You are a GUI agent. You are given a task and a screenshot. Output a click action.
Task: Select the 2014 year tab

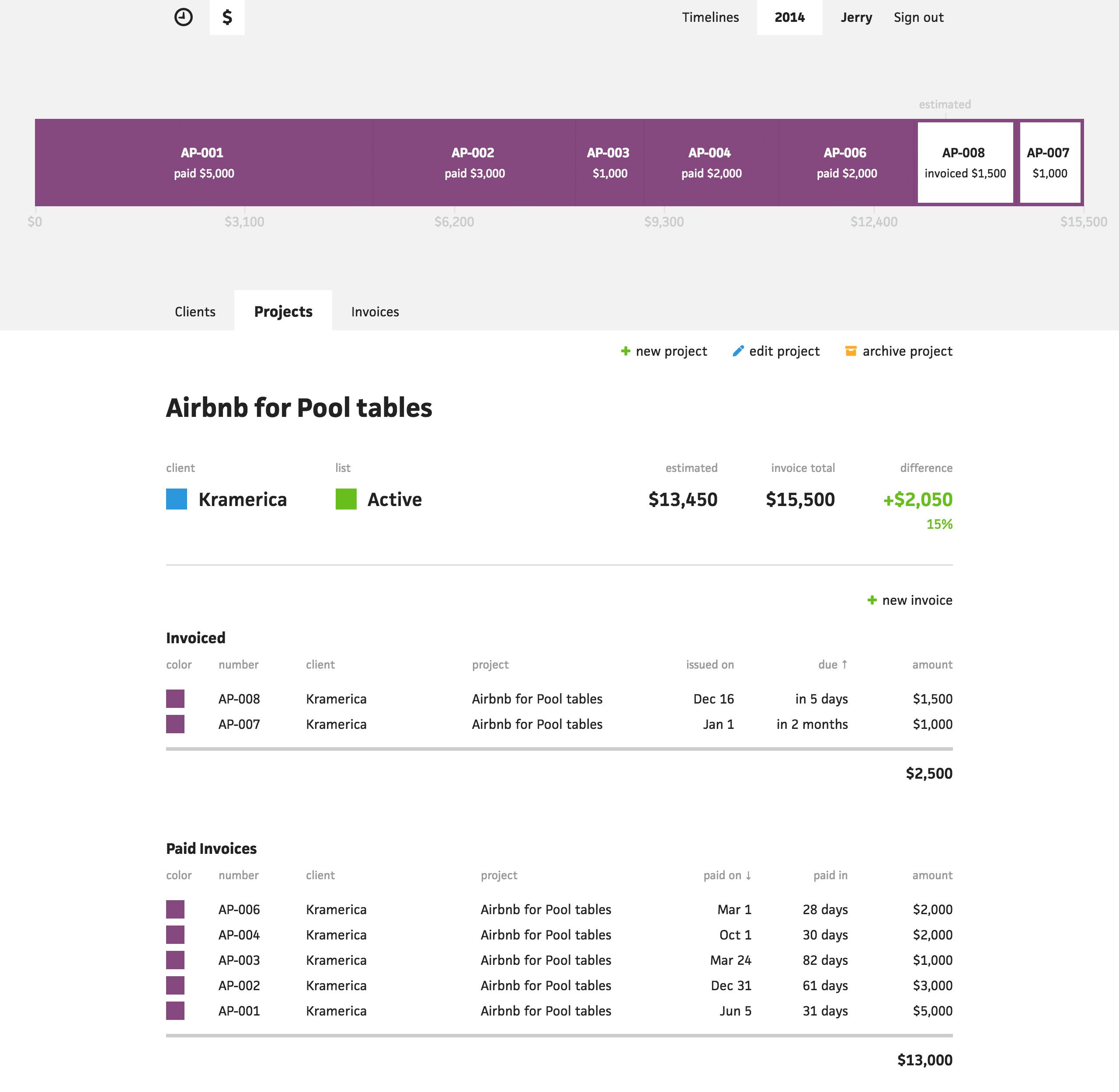(789, 17)
